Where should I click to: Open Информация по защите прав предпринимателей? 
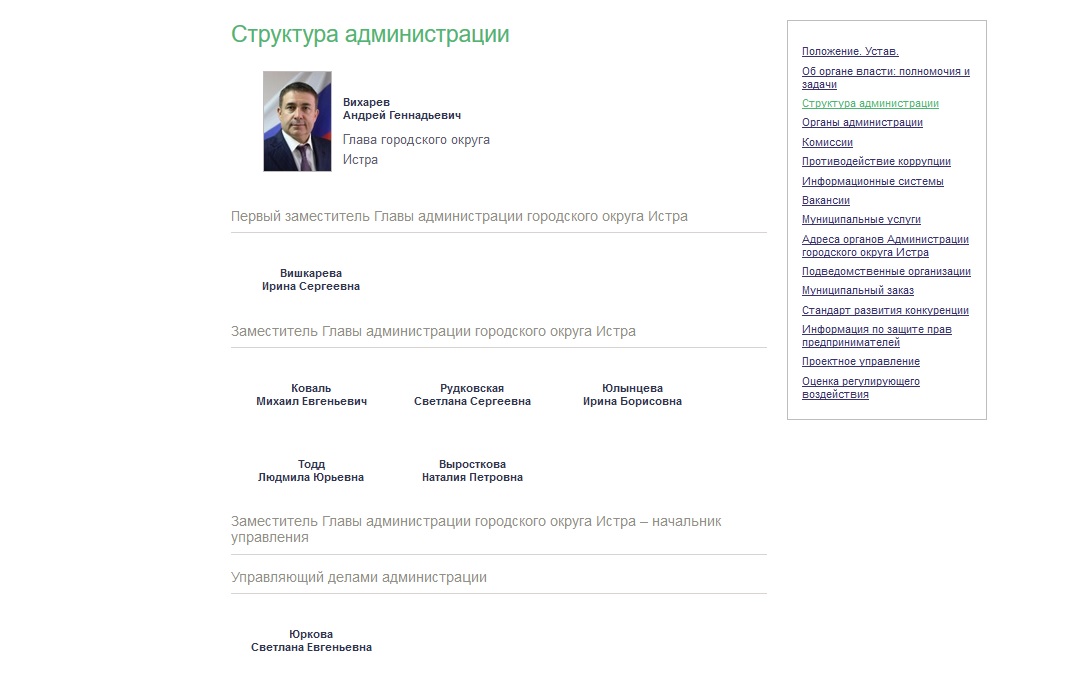(x=876, y=336)
